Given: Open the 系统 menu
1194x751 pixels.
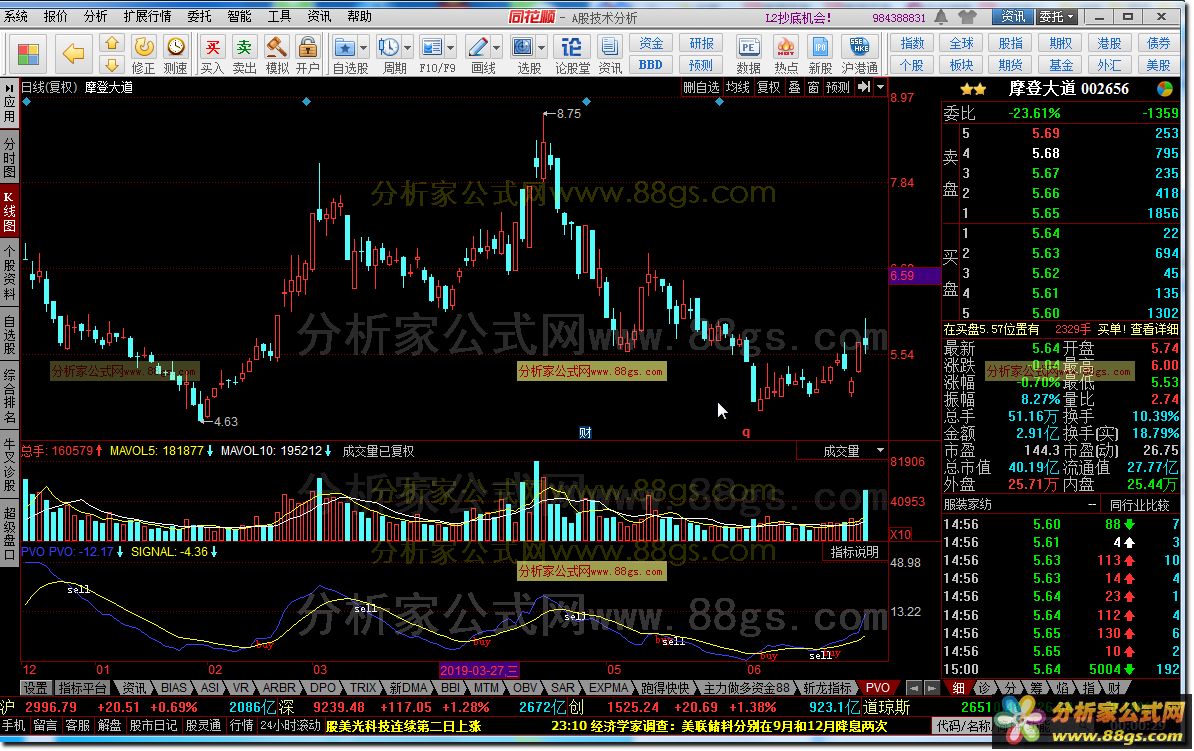Looking at the screenshot, I should click(16, 17).
